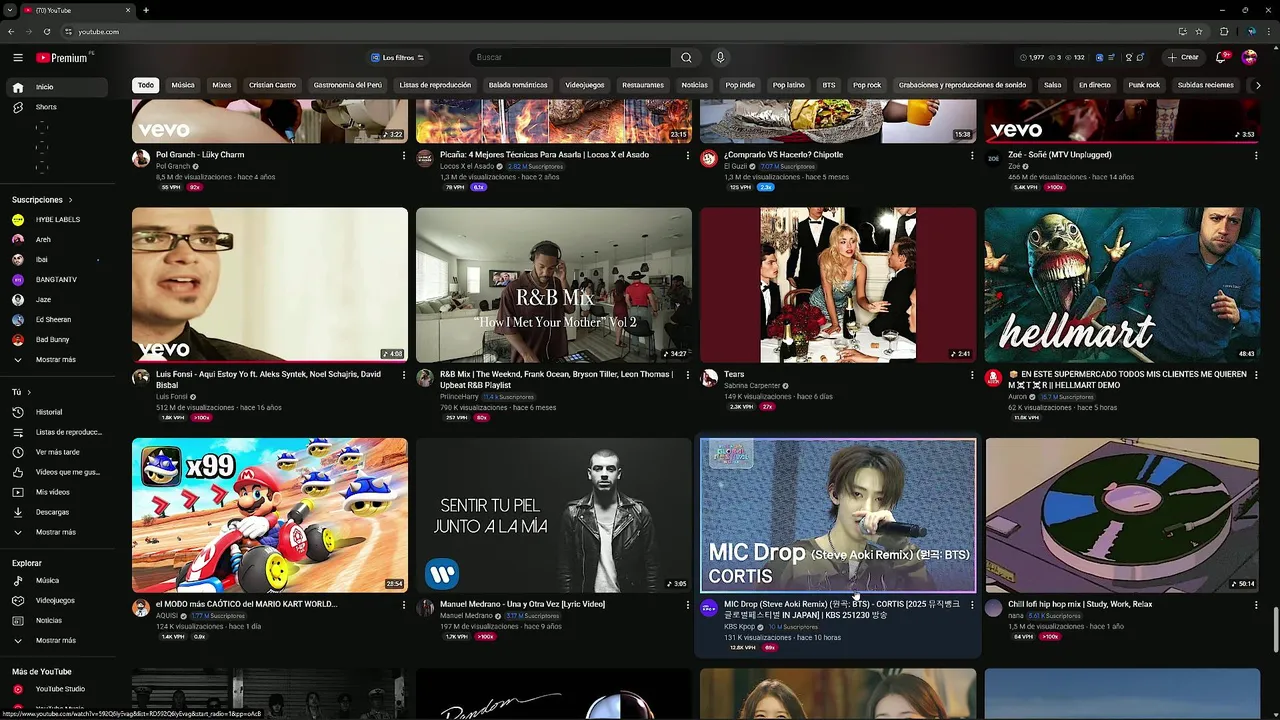This screenshot has width=1280, height=720.
Task: Open three-dot menu for Tears video
Action: coord(972,375)
